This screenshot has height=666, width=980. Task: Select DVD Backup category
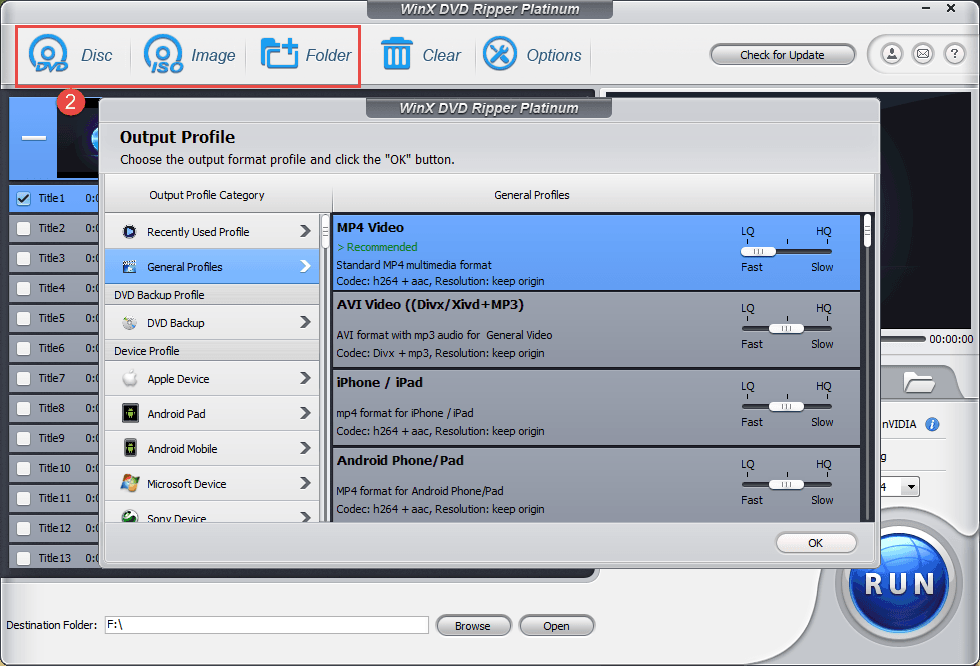pyautogui.click(x=212, y=323)
